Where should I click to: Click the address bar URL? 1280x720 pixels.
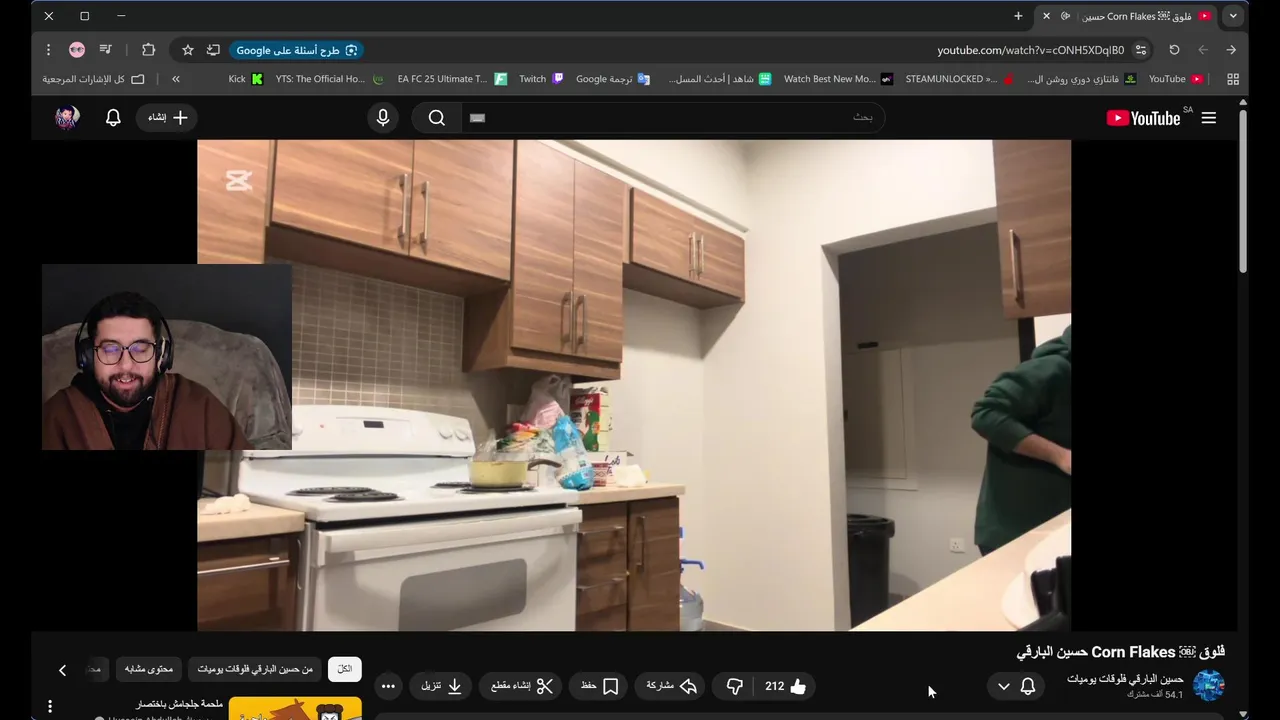click(1031, 50)
